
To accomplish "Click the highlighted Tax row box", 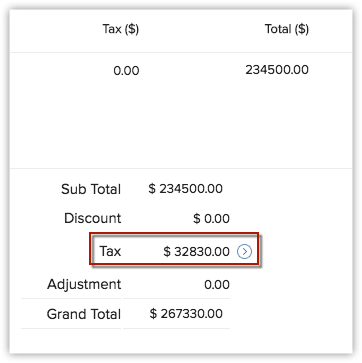I will point(174,250).
